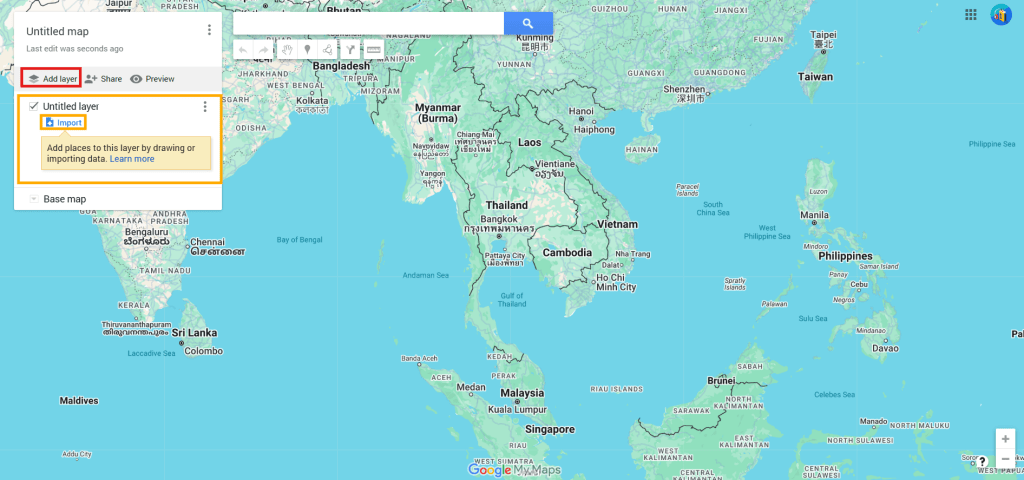Click the Share button
The width and height of the screenshot is (1024, 480).
tap(103, 79)
